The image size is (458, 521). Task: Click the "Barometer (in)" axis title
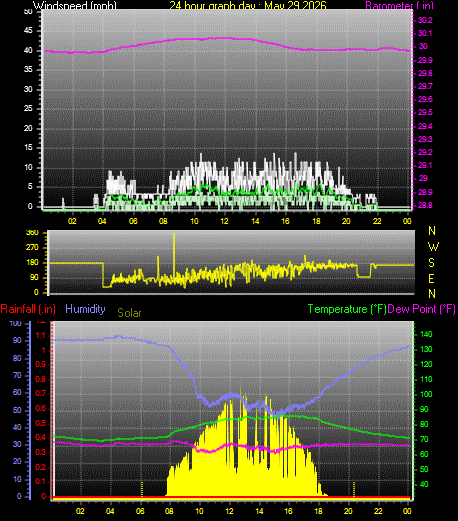pos(399,5)
